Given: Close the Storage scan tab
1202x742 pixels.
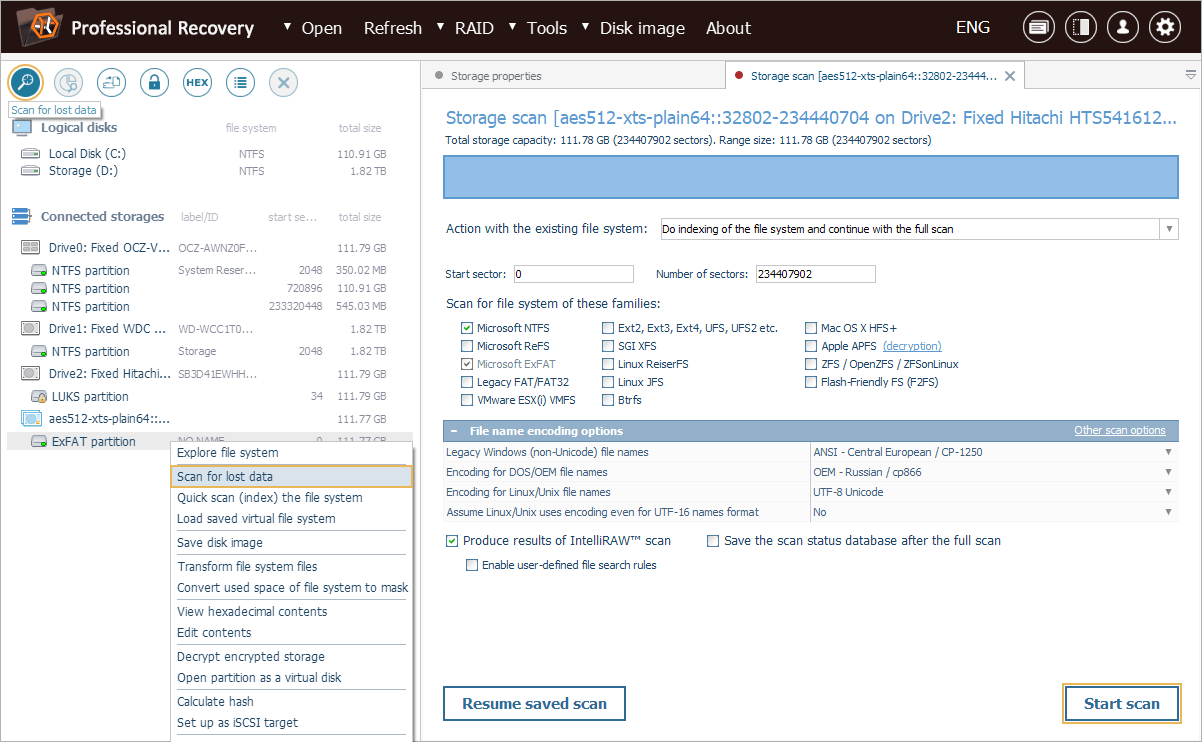Looking at the screenshot, I should pos(1010,76).
